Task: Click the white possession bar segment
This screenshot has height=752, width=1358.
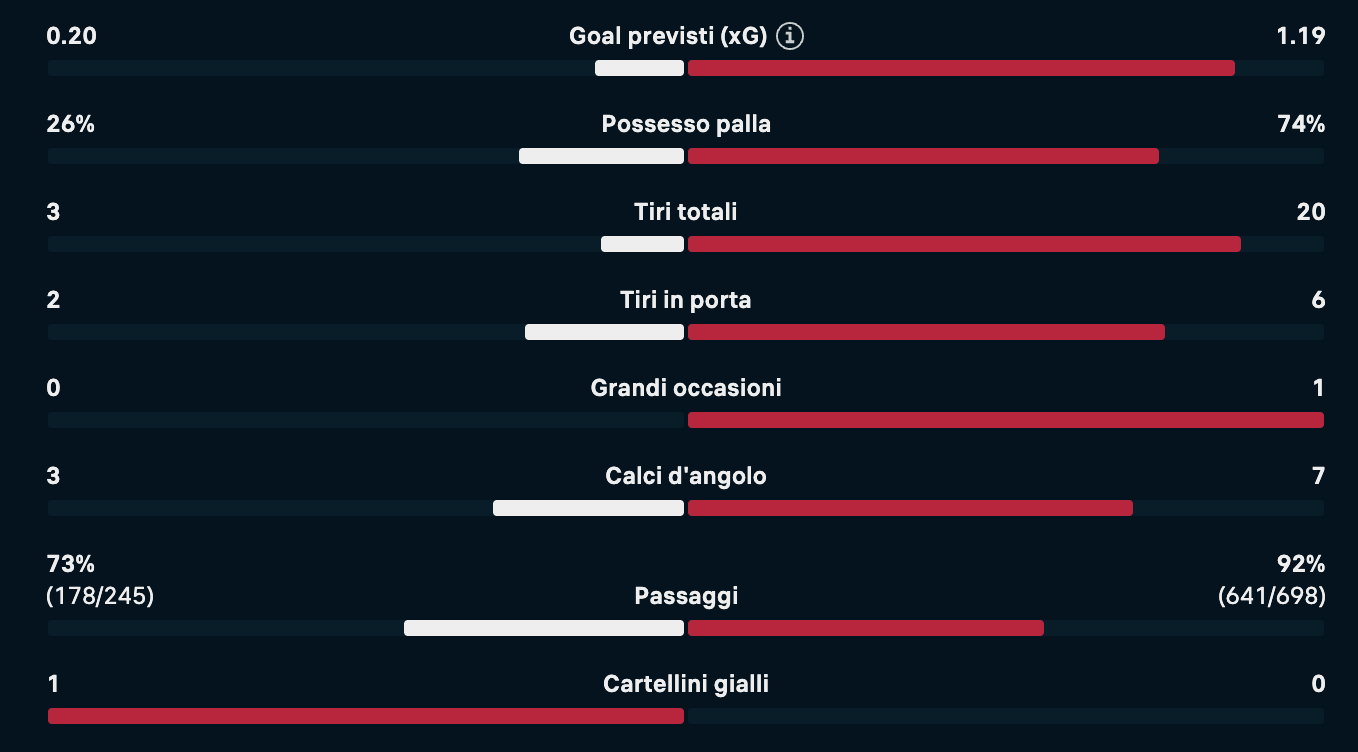Action: [x=601, y=156]
